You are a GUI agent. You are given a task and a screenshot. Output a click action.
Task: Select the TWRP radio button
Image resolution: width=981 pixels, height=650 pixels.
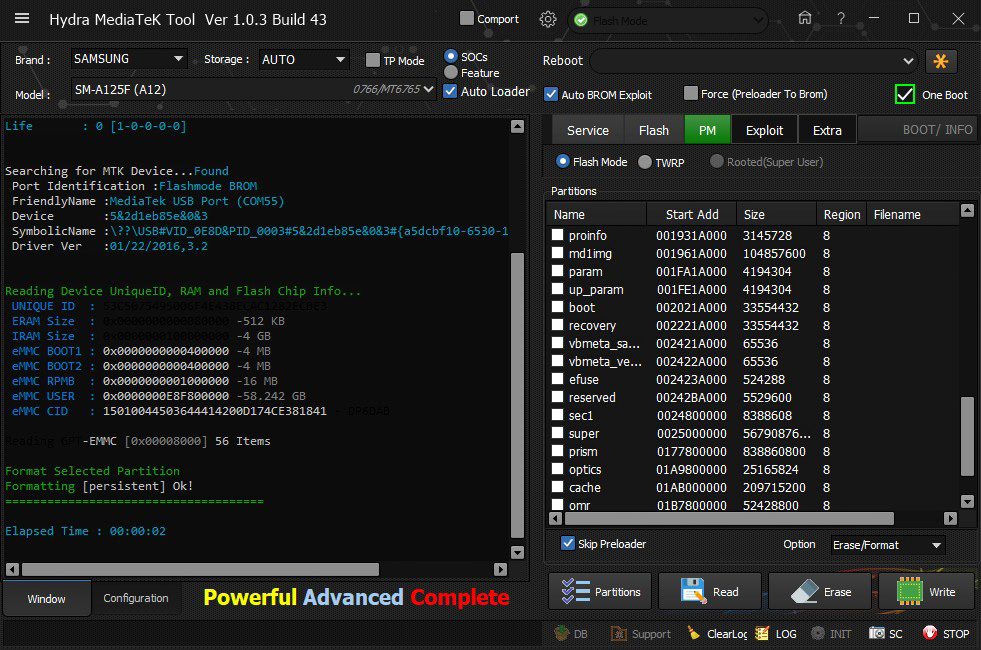pyautogui.click(x=645, y=162)
